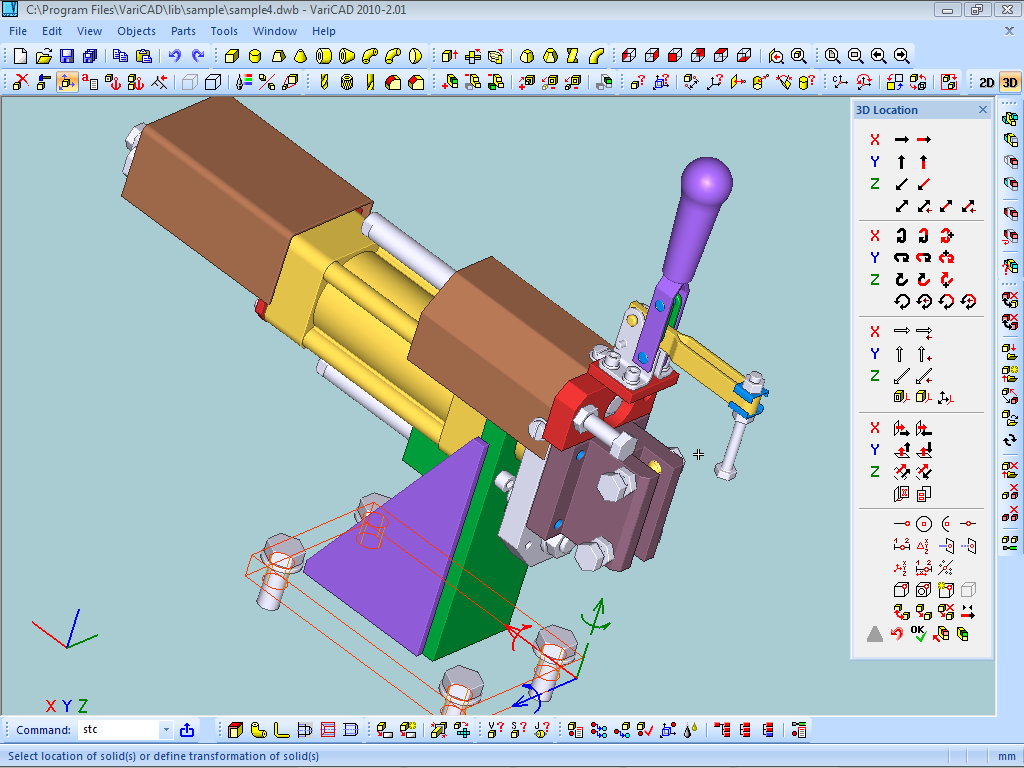
Task: Insert a cone solid primitive
Action: coord(300,56)
